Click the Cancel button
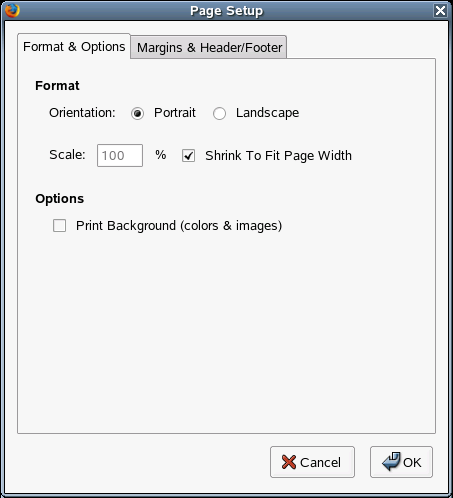This screenshot has height=498, width=453. (312, 462)
